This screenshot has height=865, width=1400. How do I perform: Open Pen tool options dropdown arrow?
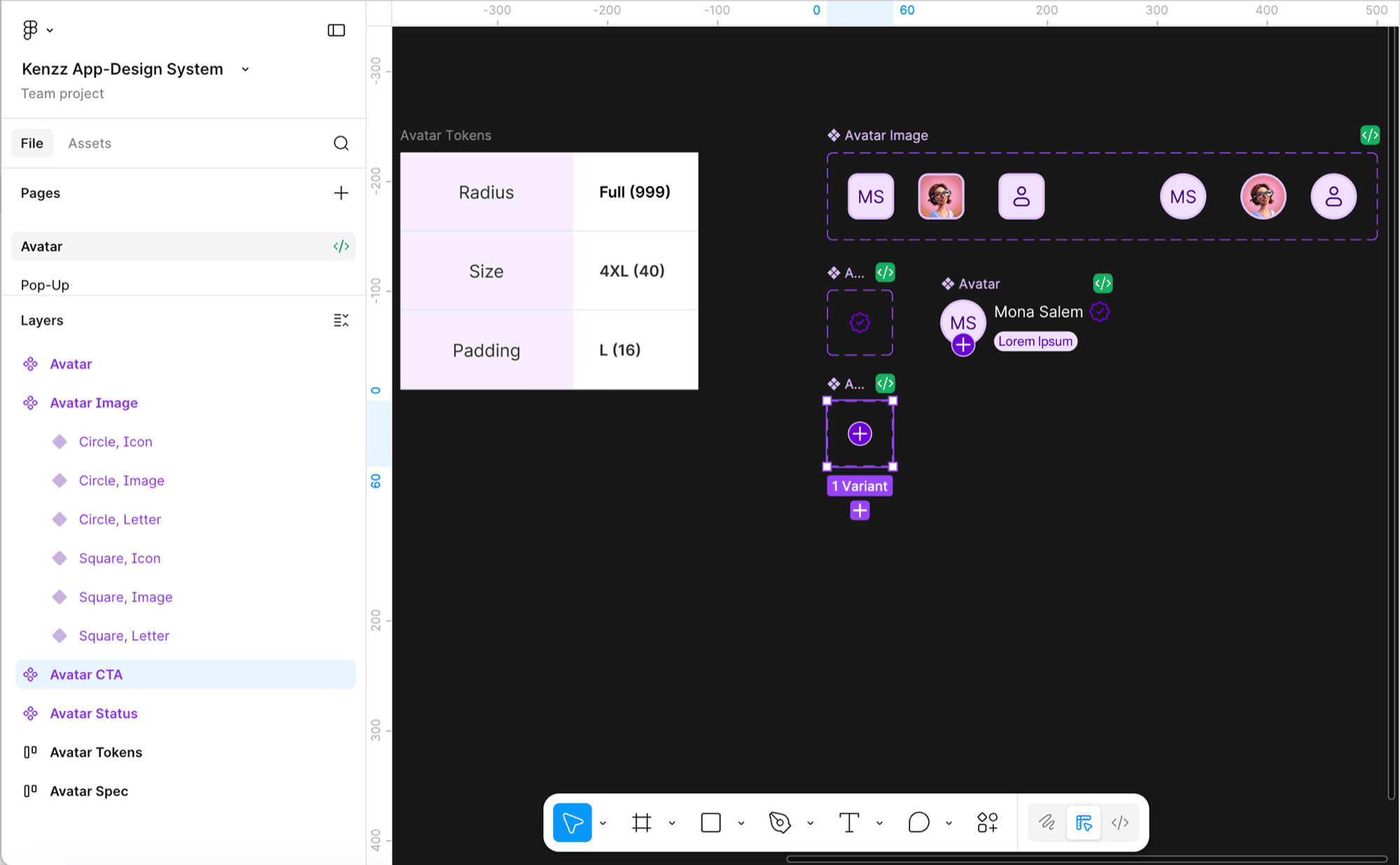tap(810, 824)
